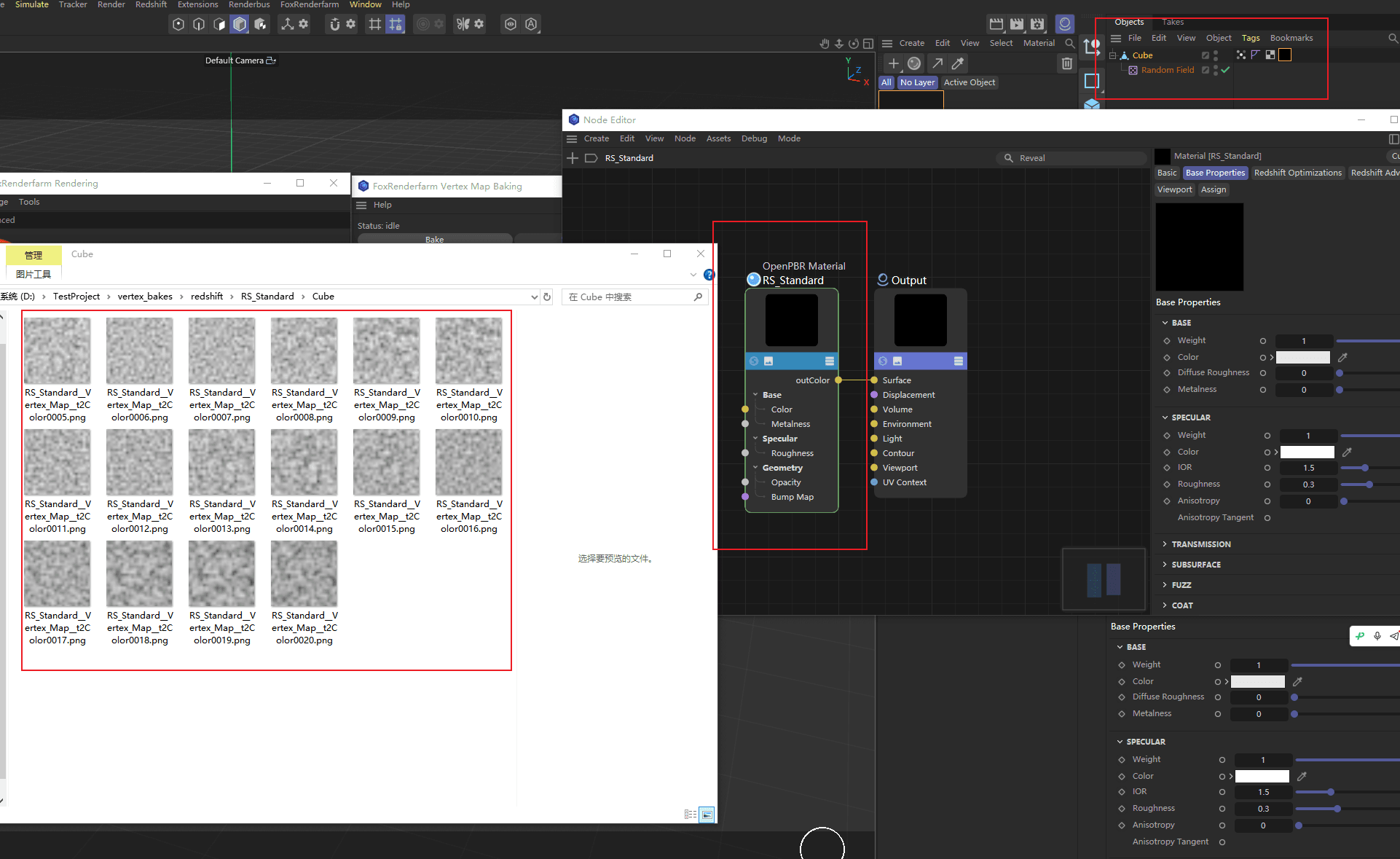The height and width of the screenshot is (859, 1400).
Task: Click the add node plus icon in Node Editor
Action: 573,158
